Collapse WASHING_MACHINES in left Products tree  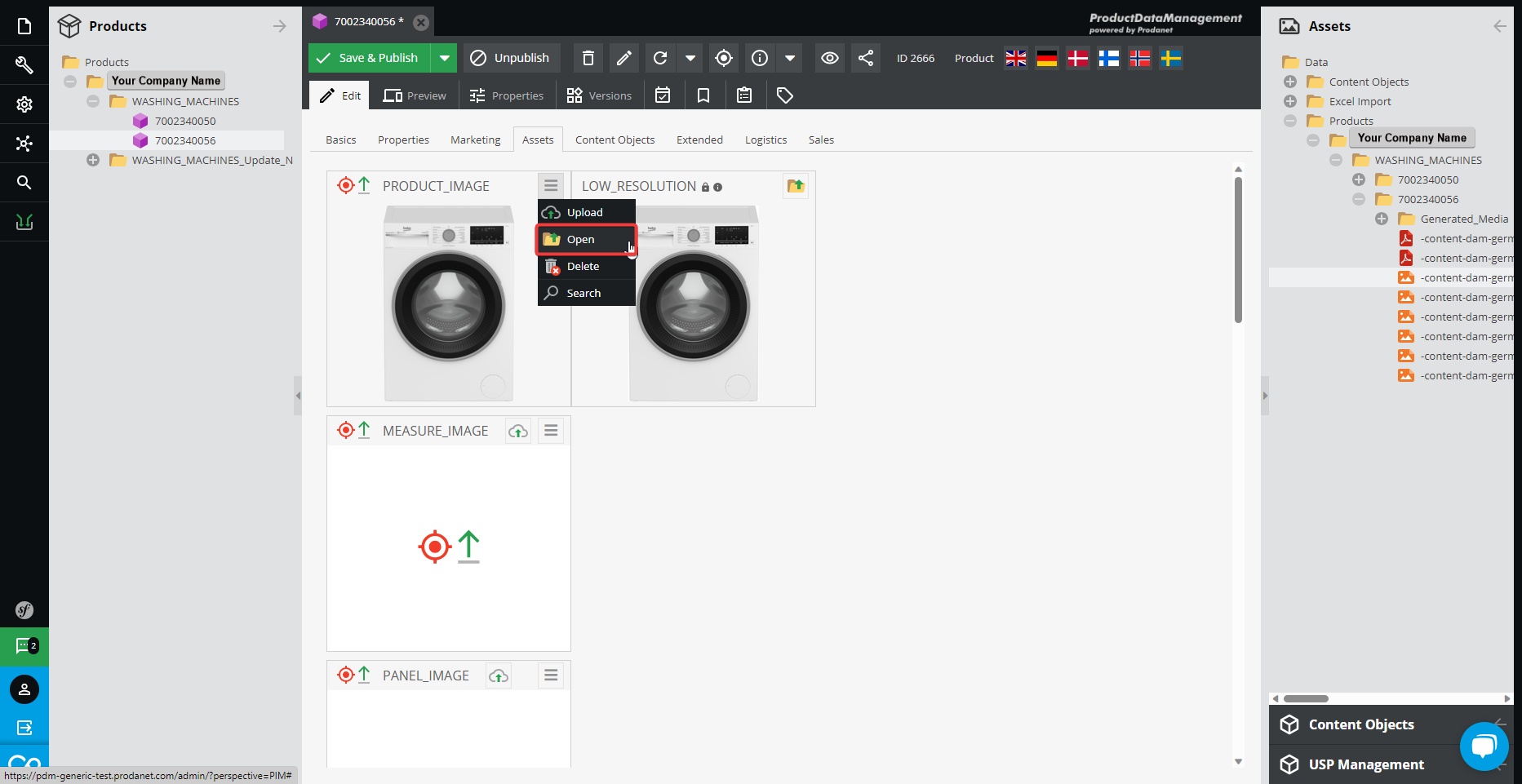click(93, 101)
